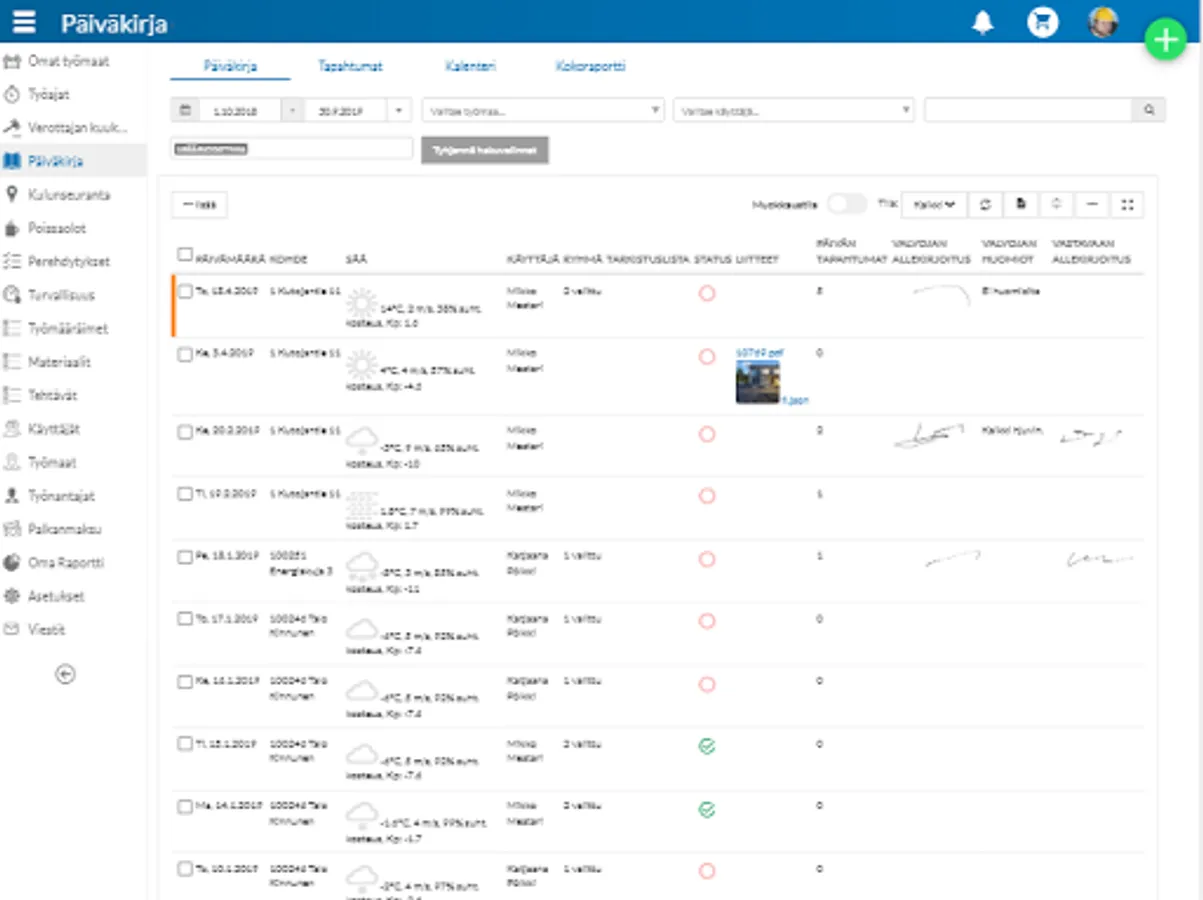1203x900 pixels.
Task: Open Turvallisuus in the sidebar
Action: [x=62, y=295]
